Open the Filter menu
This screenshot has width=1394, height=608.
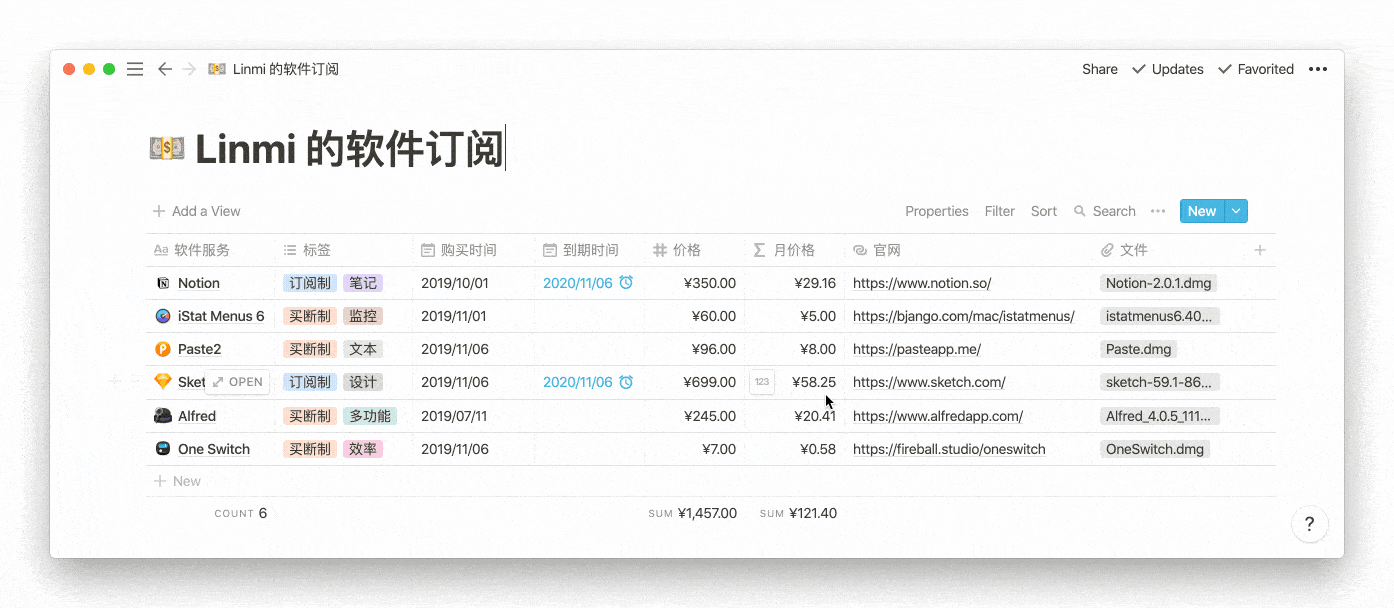1000,211
